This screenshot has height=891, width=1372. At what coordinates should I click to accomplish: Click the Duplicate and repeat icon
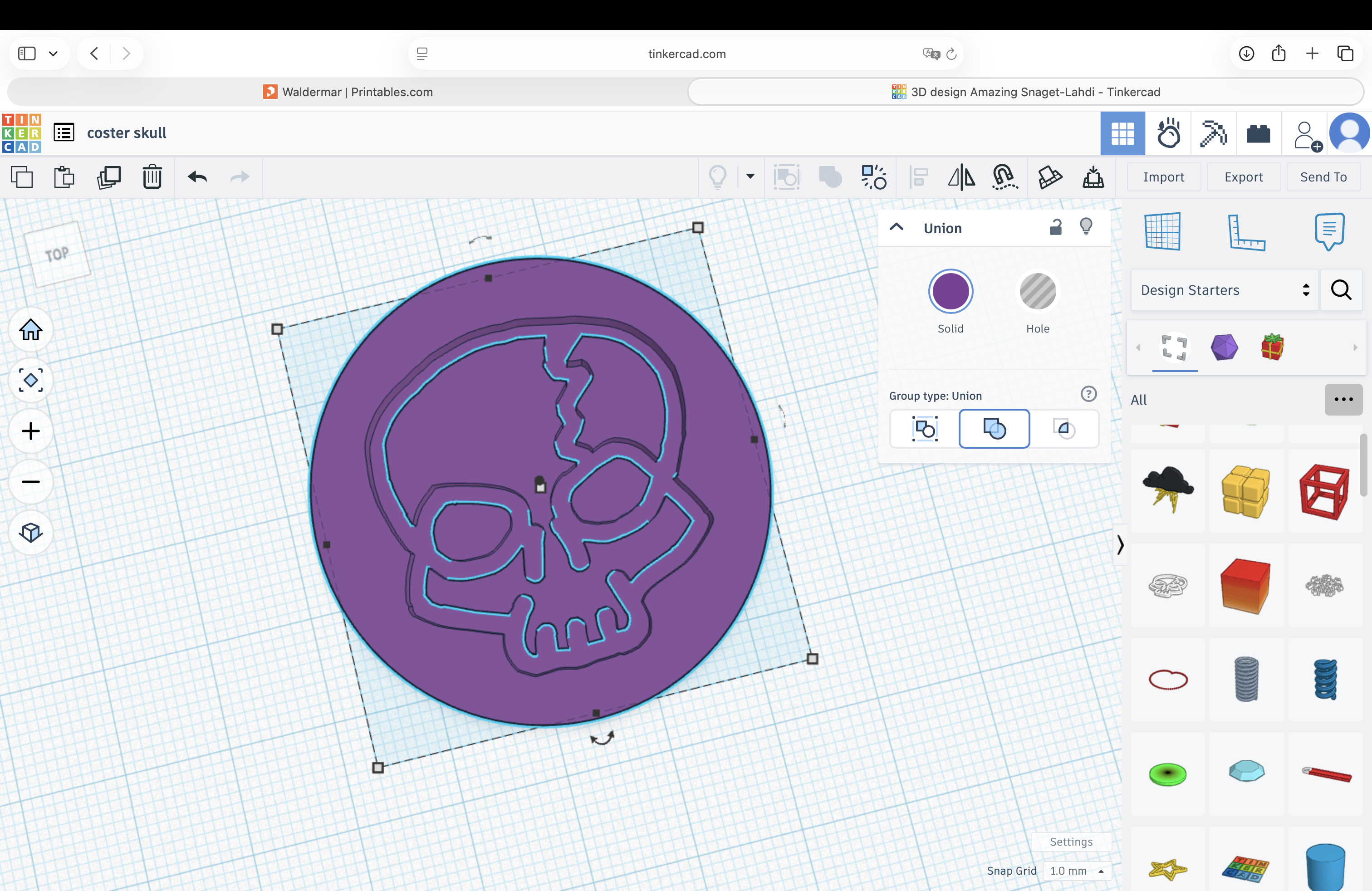point(108,177)
